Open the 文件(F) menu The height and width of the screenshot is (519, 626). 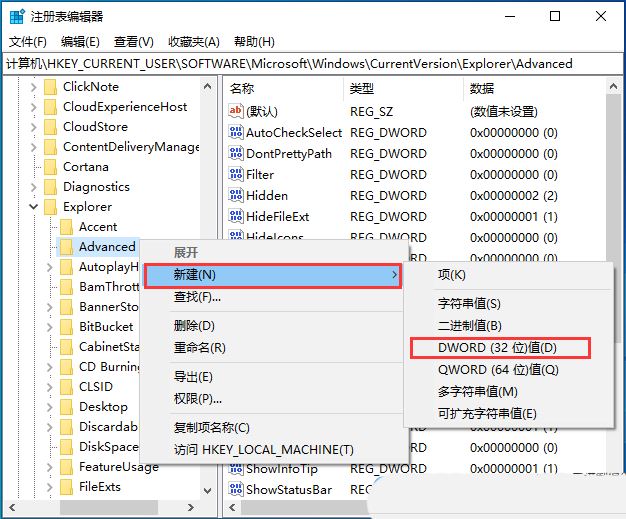[x=28, y=41]
